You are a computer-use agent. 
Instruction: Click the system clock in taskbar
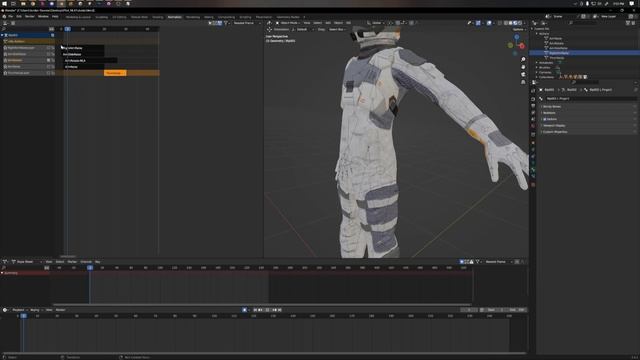tap(618, 4)
